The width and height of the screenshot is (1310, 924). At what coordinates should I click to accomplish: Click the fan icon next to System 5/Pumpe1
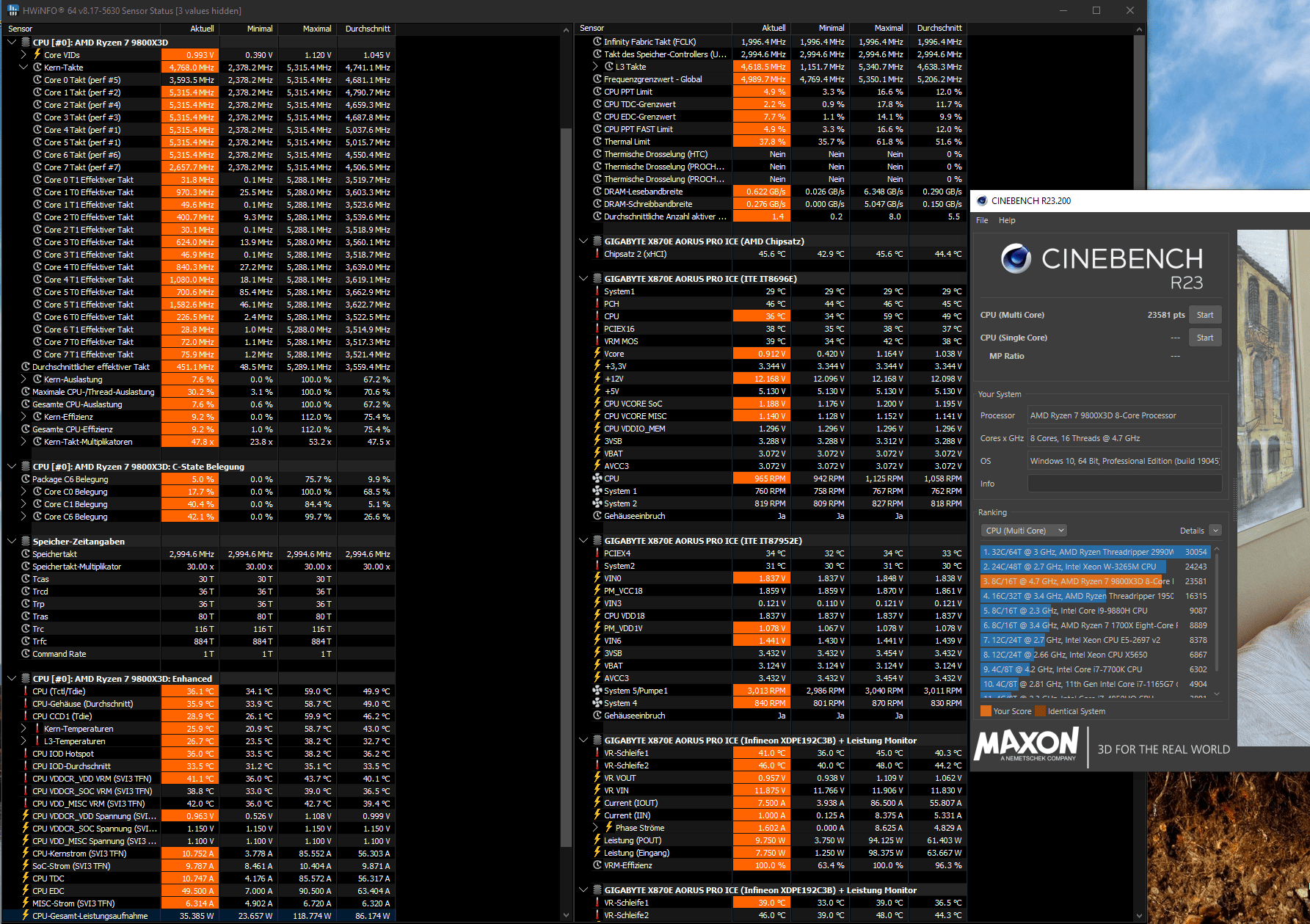(597, 690)
